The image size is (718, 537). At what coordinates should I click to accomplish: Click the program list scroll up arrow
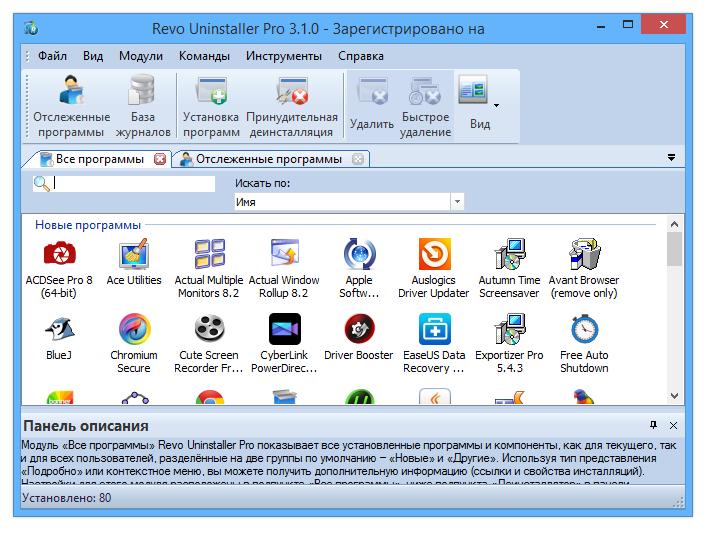click(x=674, y=224)
